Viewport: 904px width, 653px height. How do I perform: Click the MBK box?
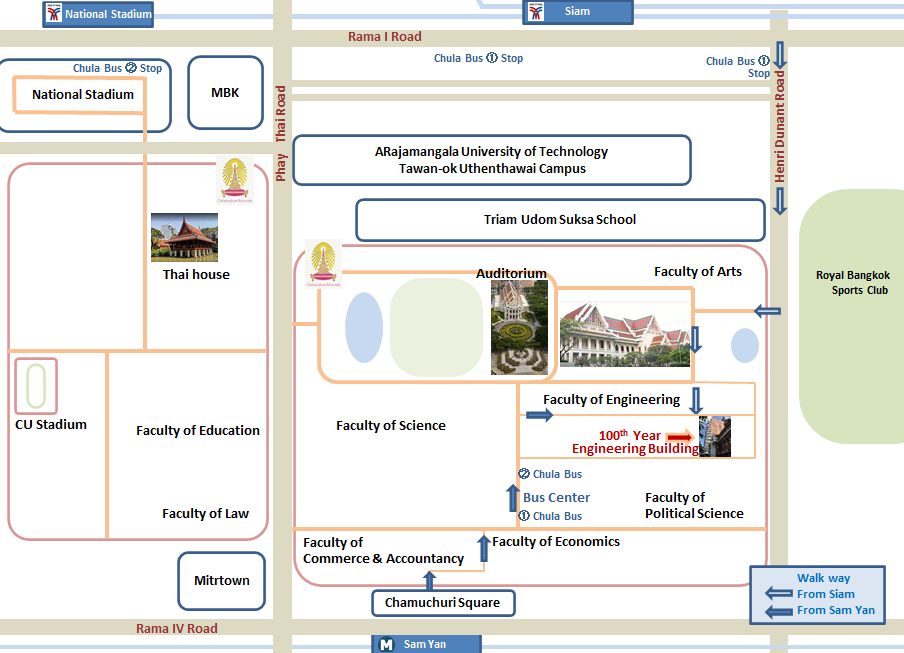click(x=225, y=92)
